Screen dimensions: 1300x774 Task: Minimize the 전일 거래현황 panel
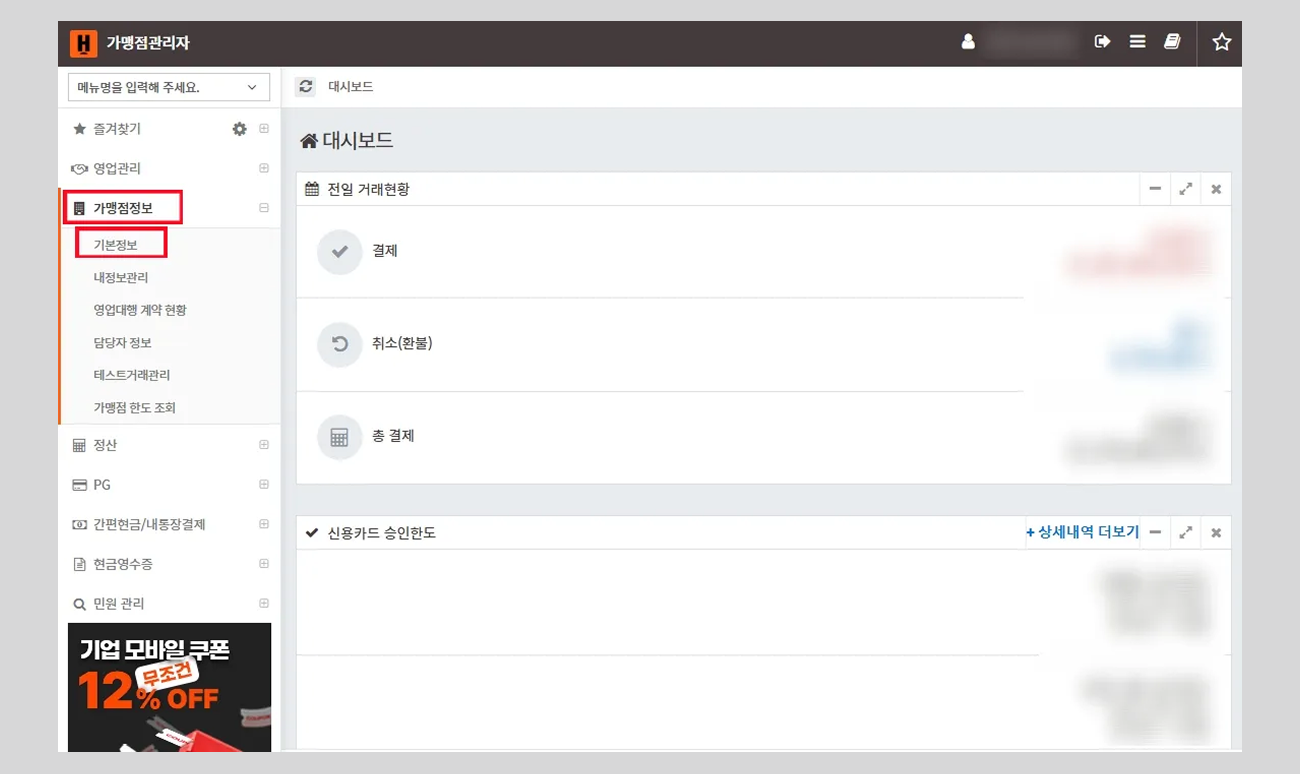coord(1155,189)
